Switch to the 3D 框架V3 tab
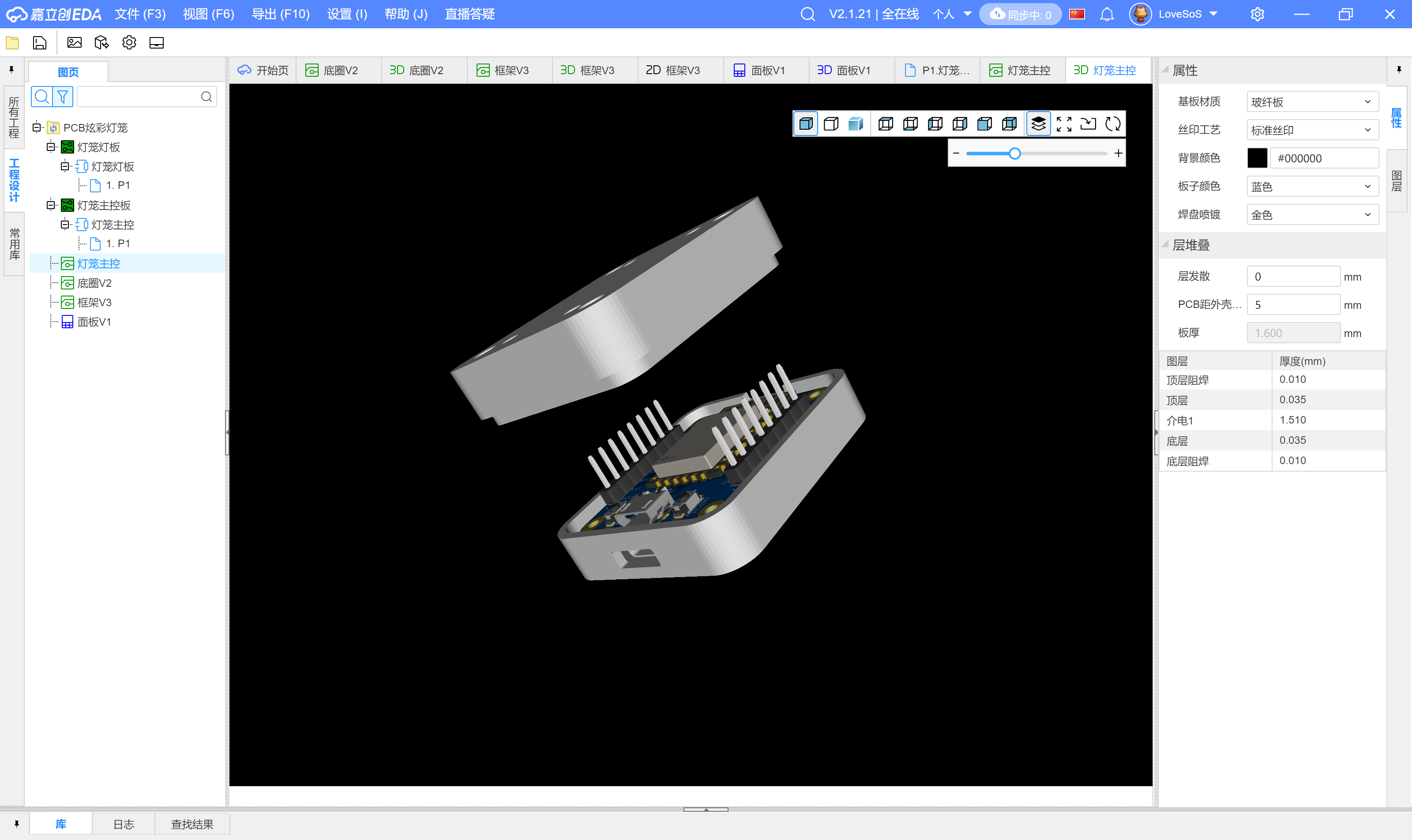1412x840 pixels. pyautogui.click(x=588, y=70)
